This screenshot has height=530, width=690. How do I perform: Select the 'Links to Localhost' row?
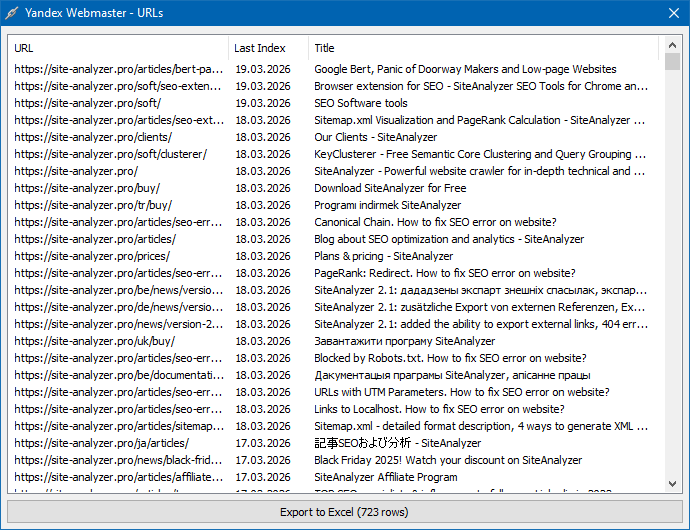(x=336, y=409)
